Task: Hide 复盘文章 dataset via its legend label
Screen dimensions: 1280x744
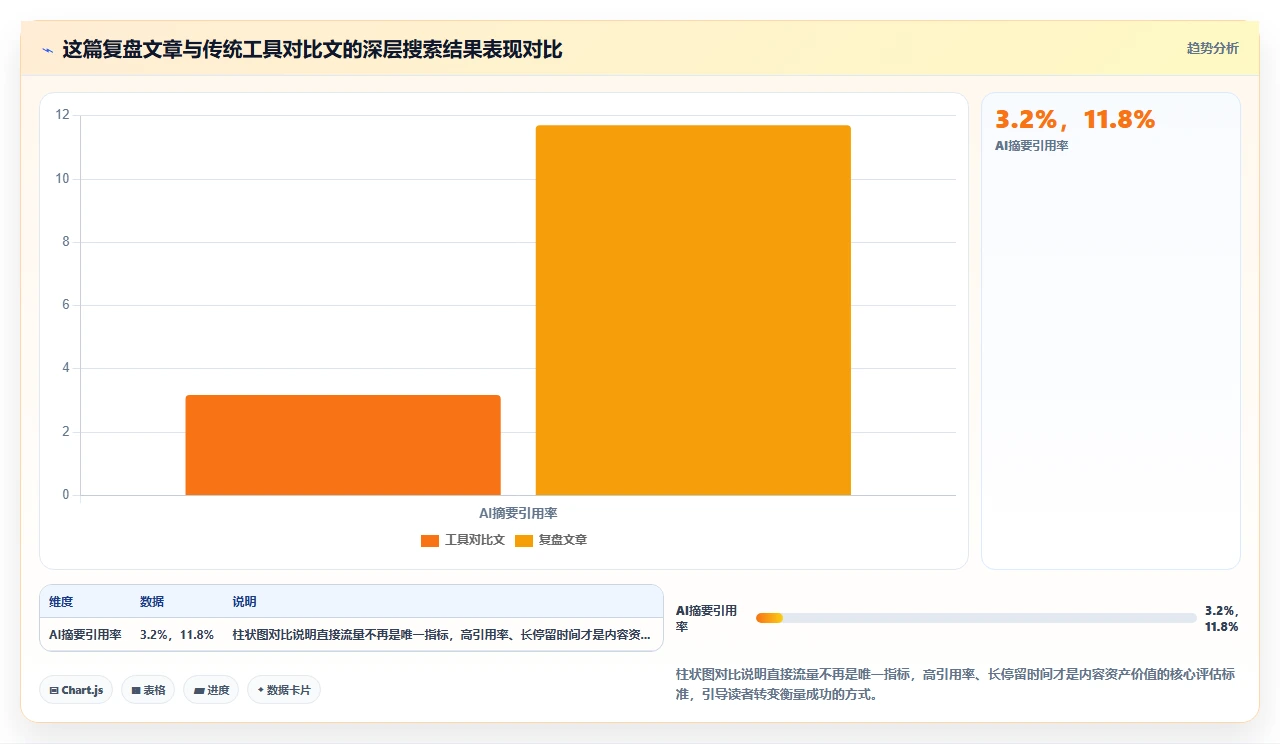Action: pyautogui.click(x=551, y=540)
